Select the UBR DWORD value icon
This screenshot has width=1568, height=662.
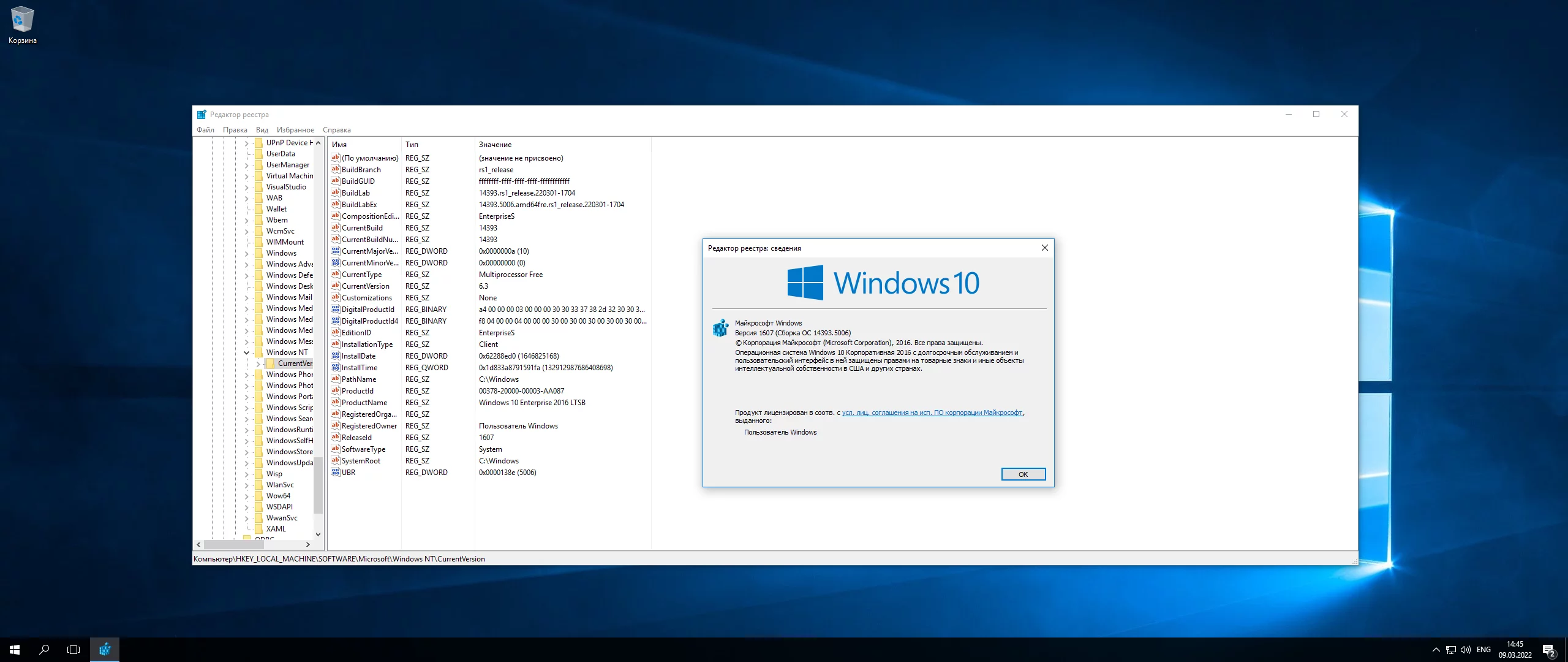click(x=335, y=473)
